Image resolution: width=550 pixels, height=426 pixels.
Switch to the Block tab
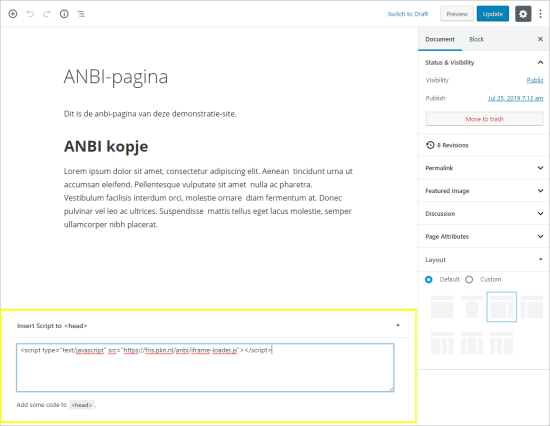[476, 39]
